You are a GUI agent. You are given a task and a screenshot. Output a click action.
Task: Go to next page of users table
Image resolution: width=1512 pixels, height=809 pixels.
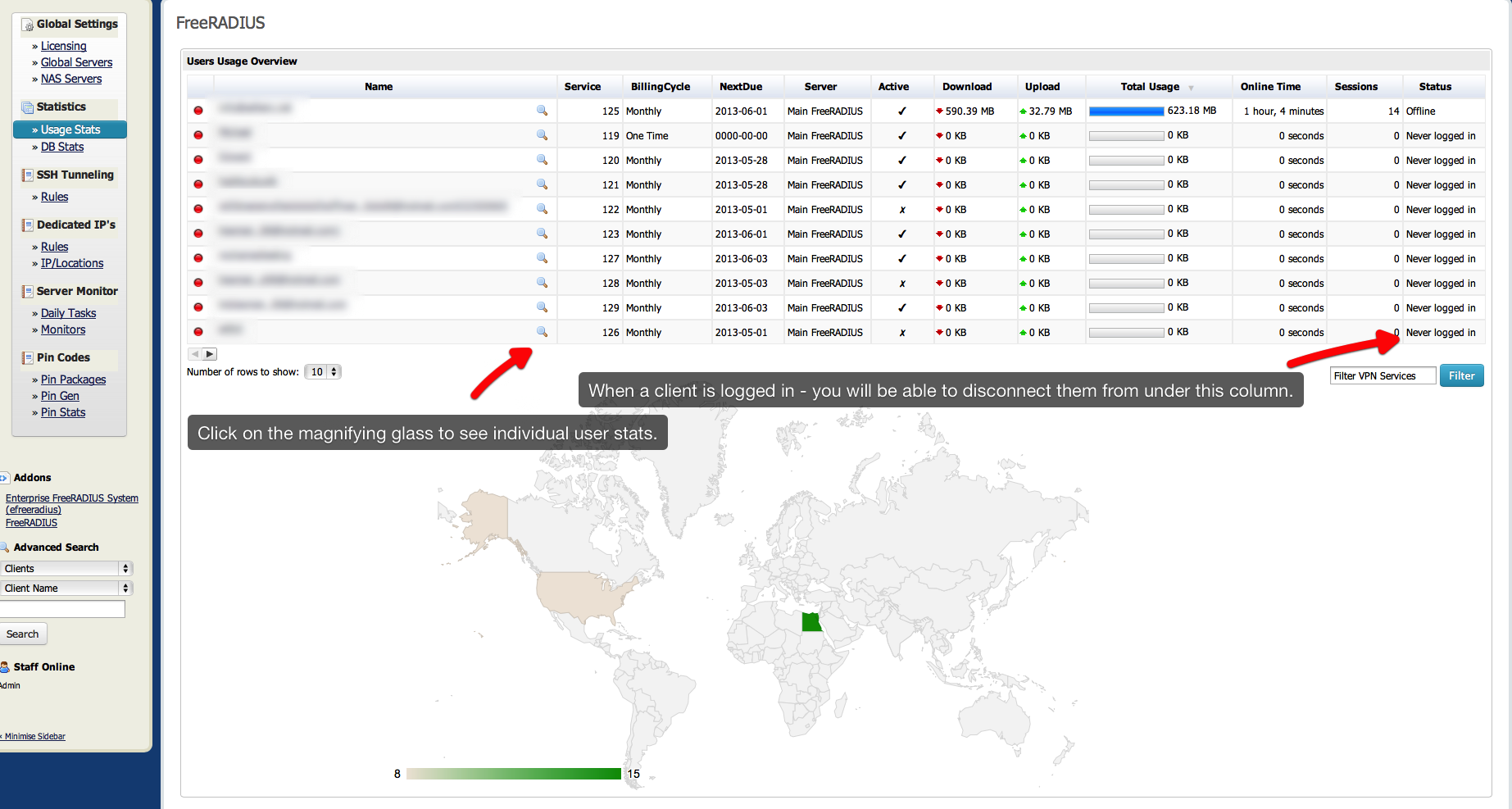click(210, 354)
